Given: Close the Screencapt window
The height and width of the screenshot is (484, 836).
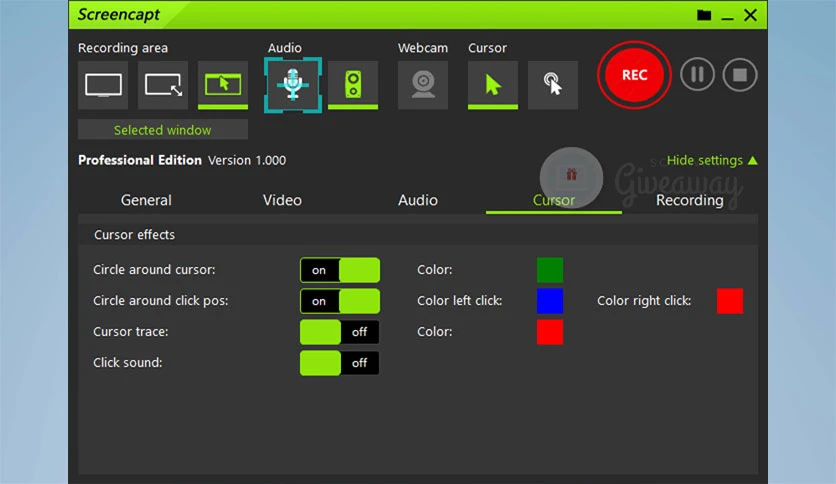Looking at the screenshot, I should pos(750,15).
